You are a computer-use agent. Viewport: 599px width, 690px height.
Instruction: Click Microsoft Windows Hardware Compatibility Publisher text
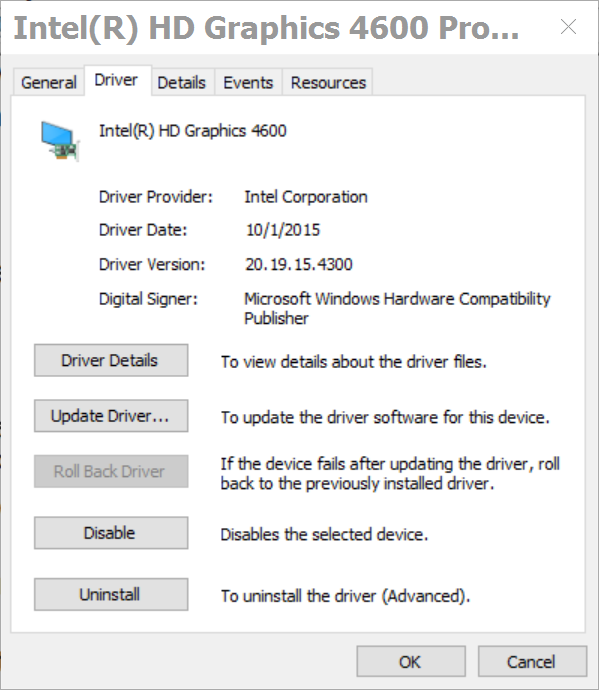pos(397,308)
